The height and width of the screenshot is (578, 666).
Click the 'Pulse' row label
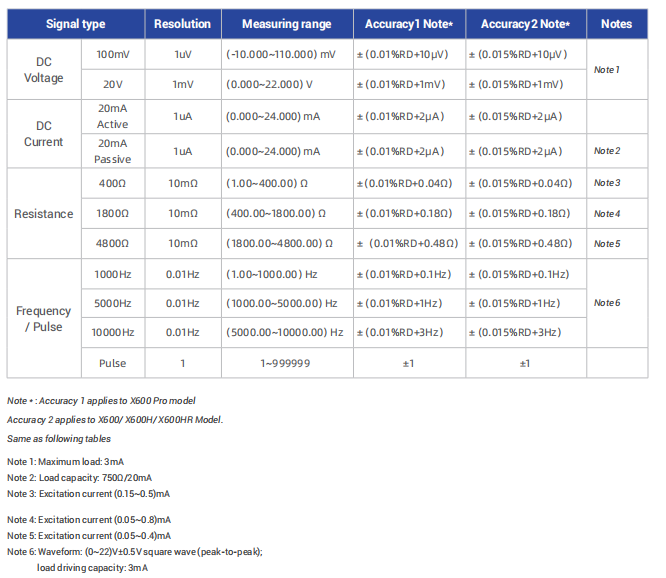point(113,363)
